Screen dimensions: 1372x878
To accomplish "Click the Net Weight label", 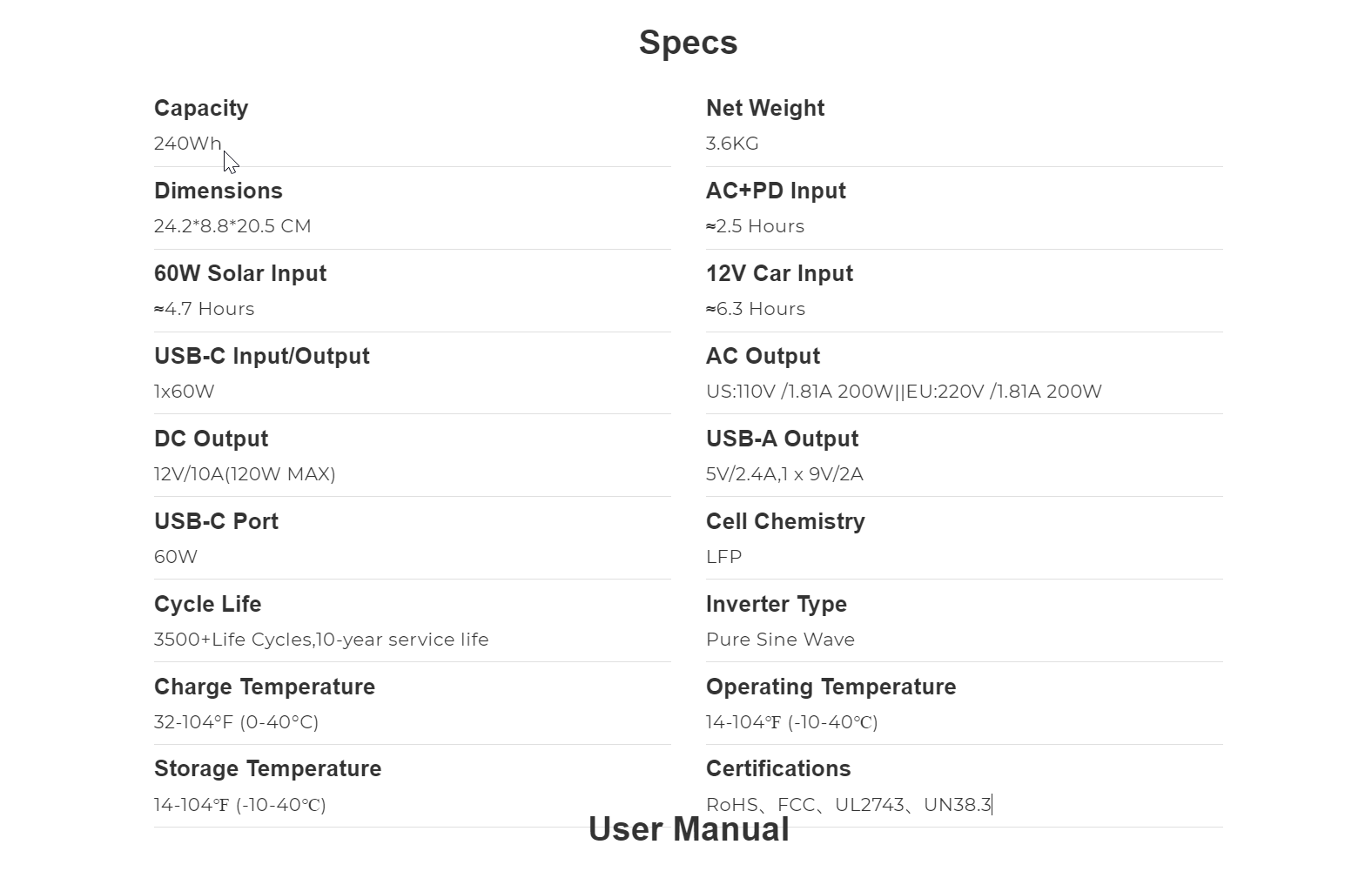I will [765, 108].
